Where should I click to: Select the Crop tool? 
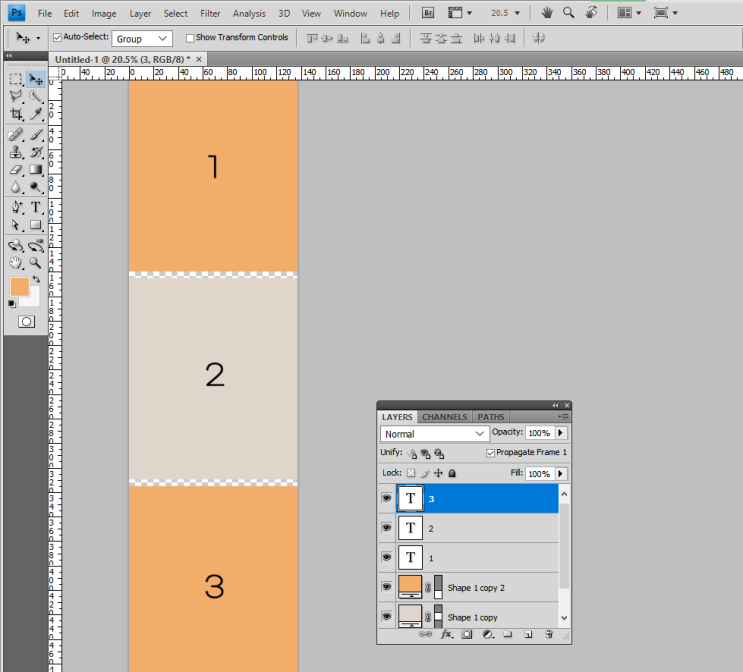click(x=16, y=114)
